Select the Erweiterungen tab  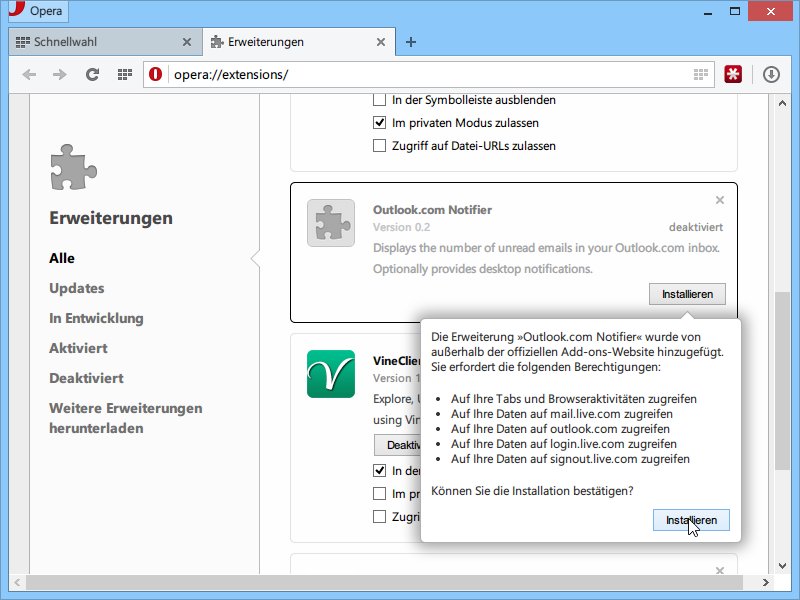pyautogui.click(x=299, y=42)
